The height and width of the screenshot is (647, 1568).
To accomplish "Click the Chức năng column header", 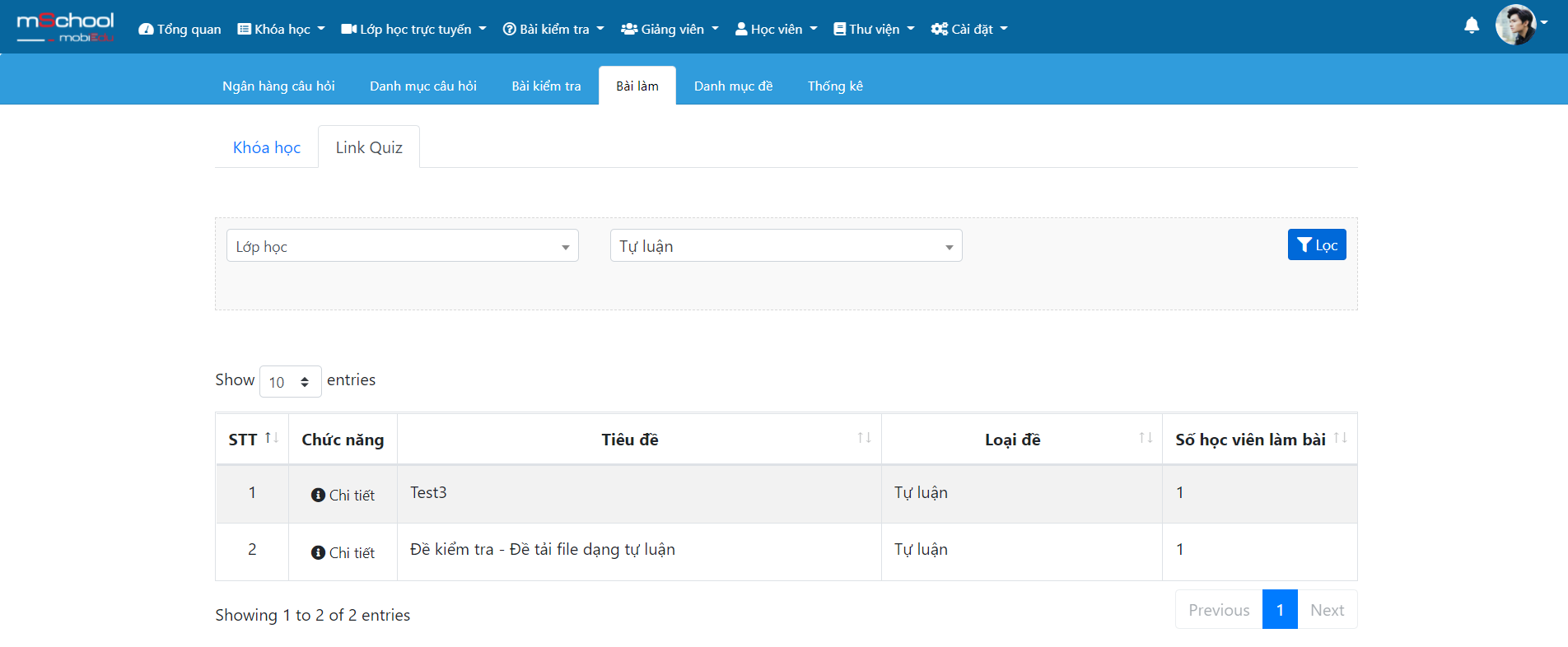I will [343, 440].
